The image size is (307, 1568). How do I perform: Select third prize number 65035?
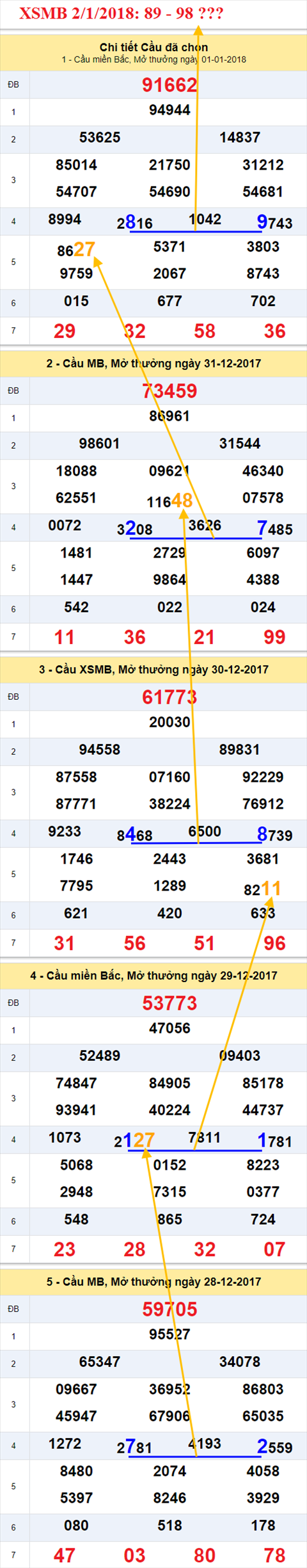pyautogui.click(x=263, y=1416)
